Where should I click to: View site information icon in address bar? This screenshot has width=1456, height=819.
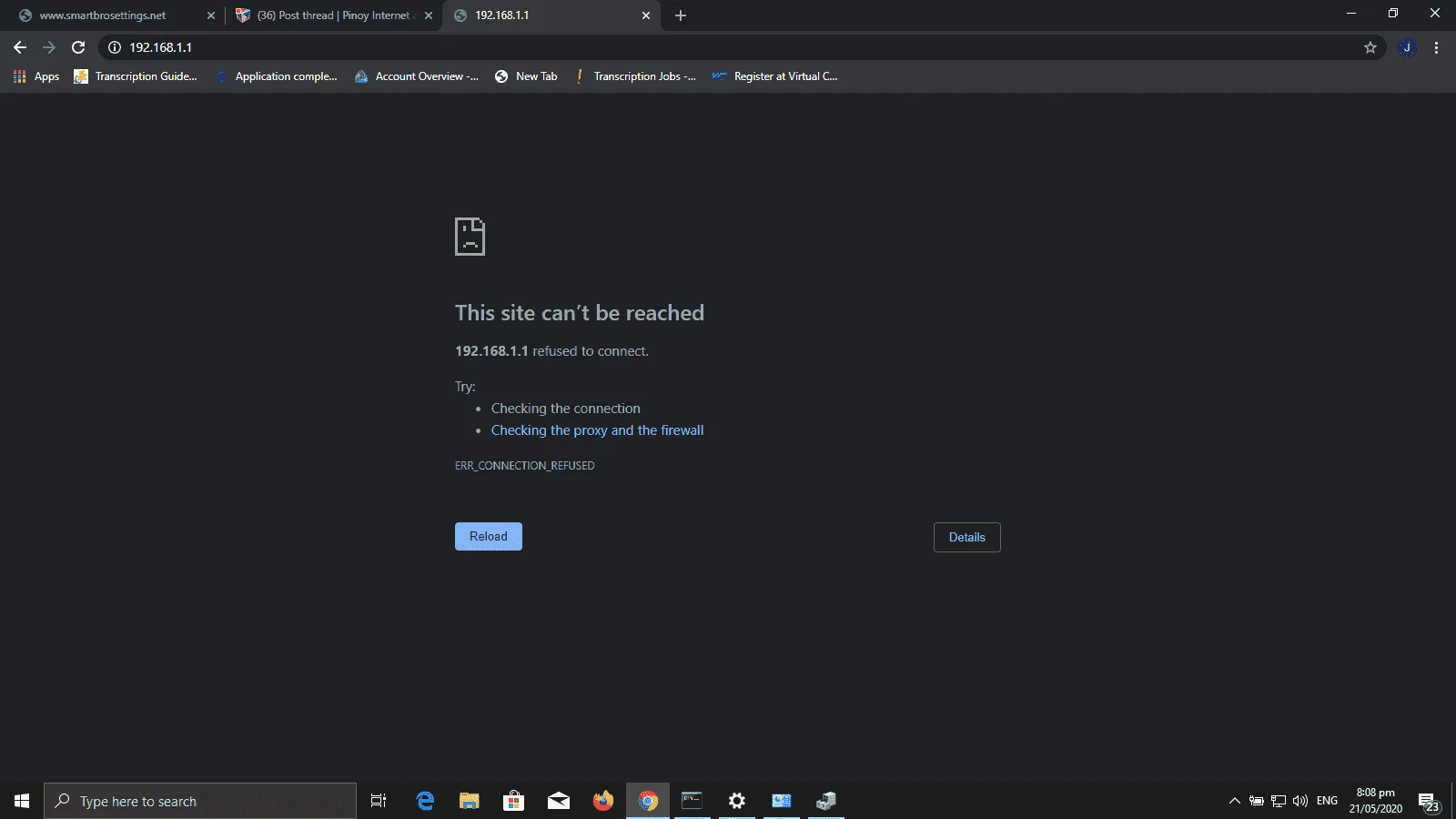point(115,47)
